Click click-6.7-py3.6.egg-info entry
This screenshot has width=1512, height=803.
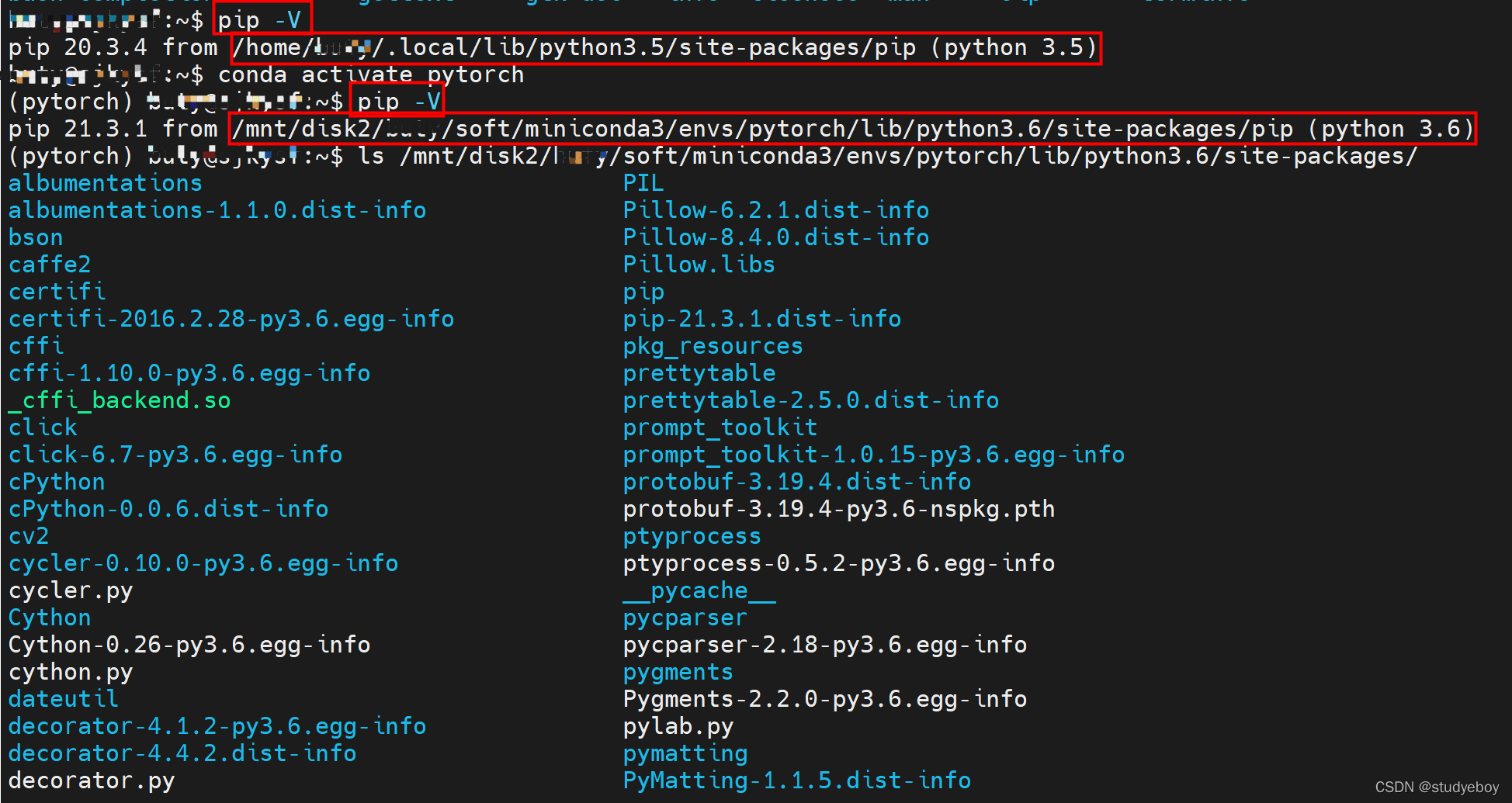[x=175, y=455]
